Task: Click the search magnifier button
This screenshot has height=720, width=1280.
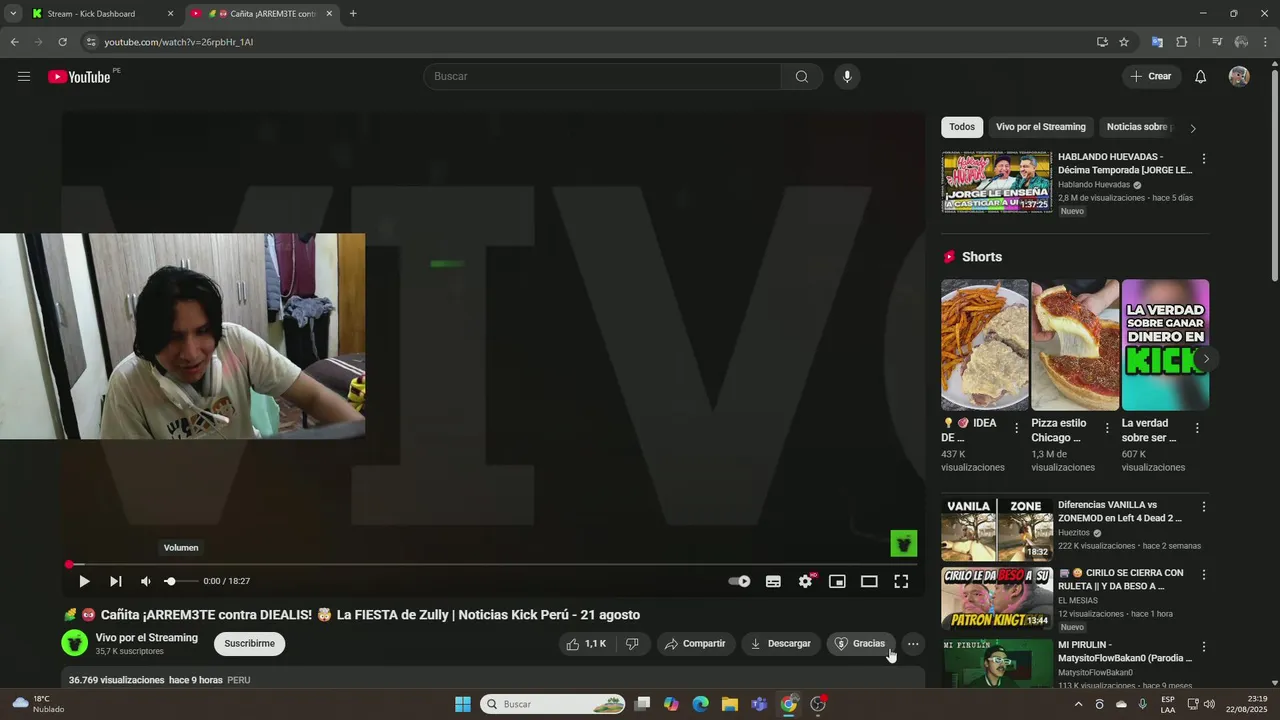Action: tap(802, 77)
